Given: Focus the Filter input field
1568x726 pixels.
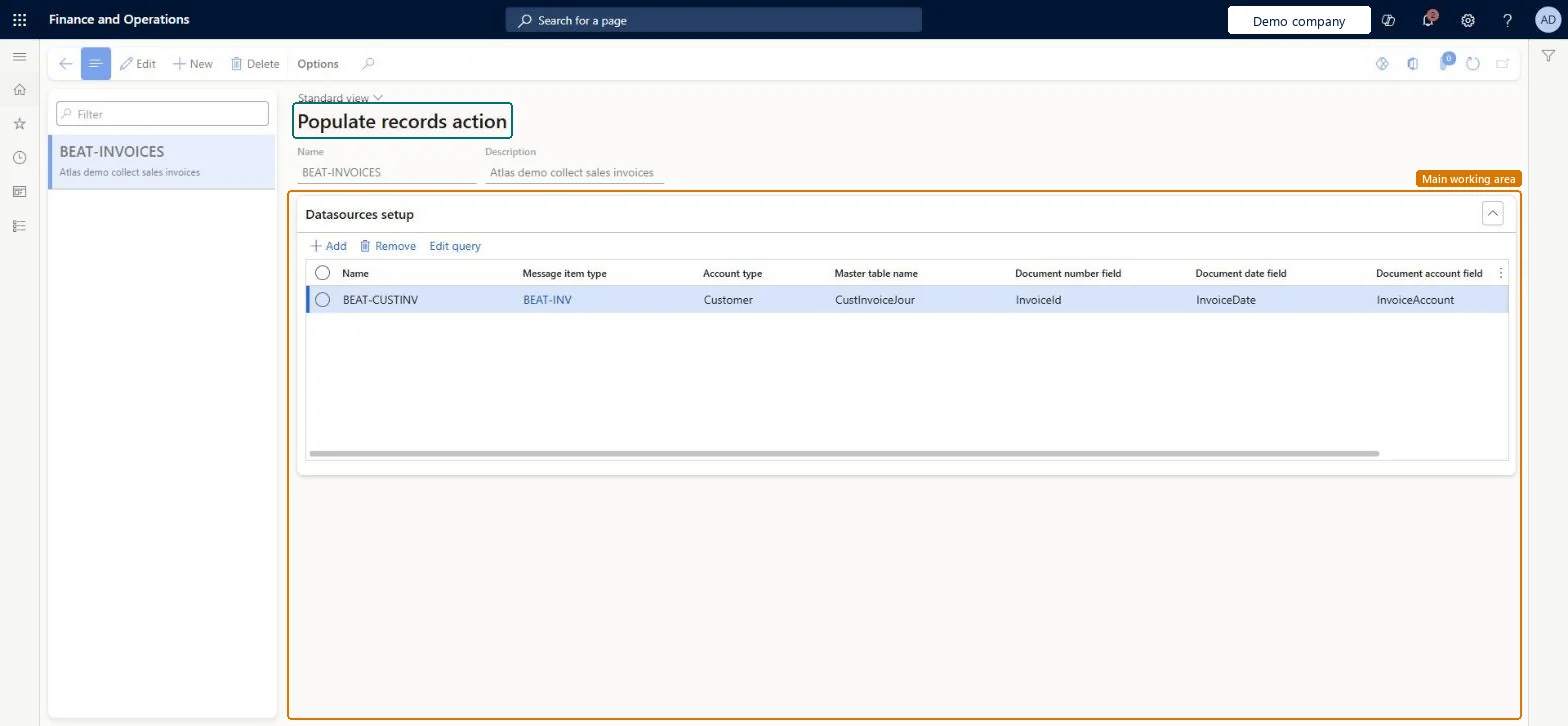Looking at the screenshot, I should [x=162, y=114].
